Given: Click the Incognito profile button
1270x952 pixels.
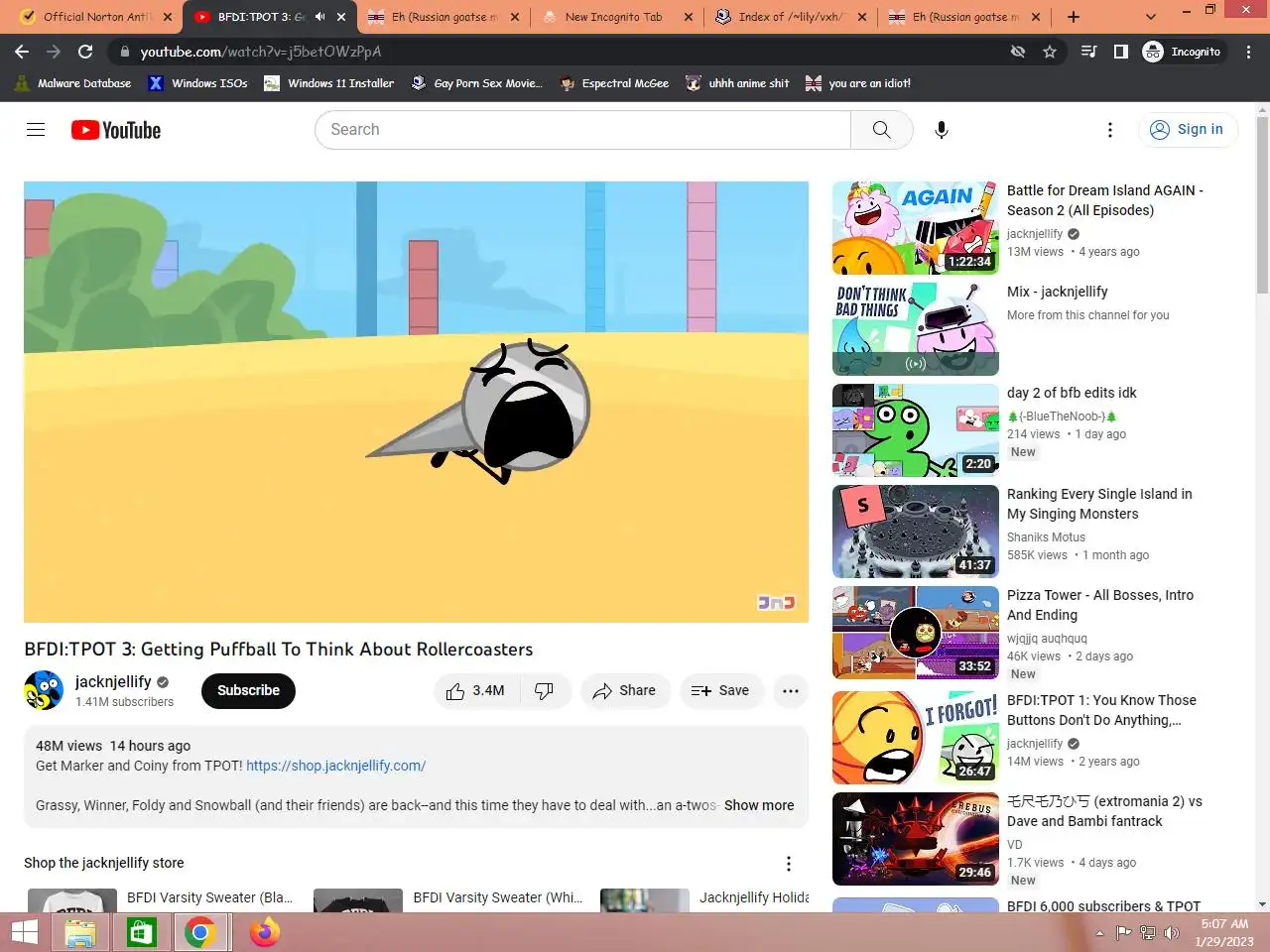Looking at the screenshot, I should click(1182, 52).
